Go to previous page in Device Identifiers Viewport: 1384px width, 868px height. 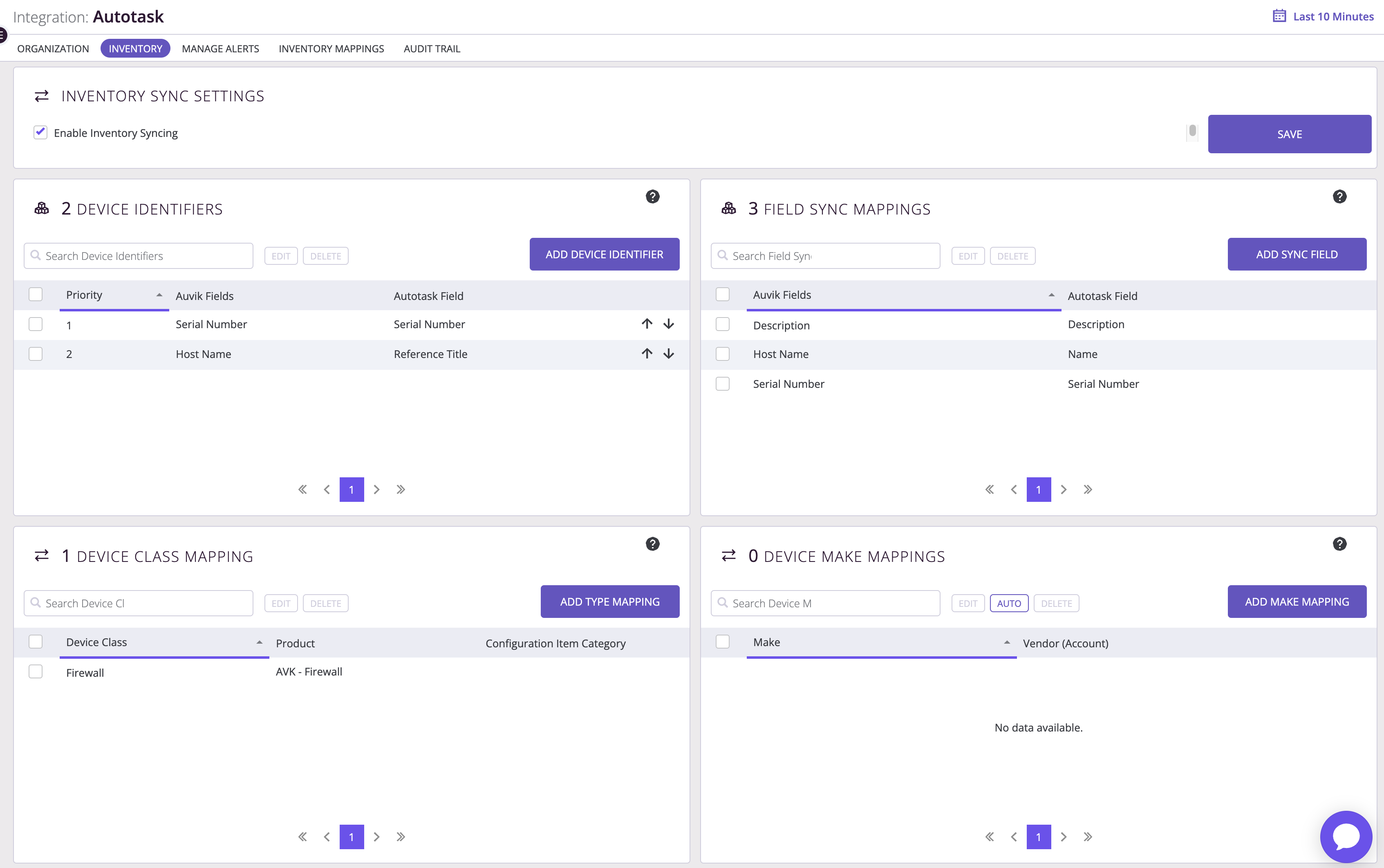click(327, 490)
